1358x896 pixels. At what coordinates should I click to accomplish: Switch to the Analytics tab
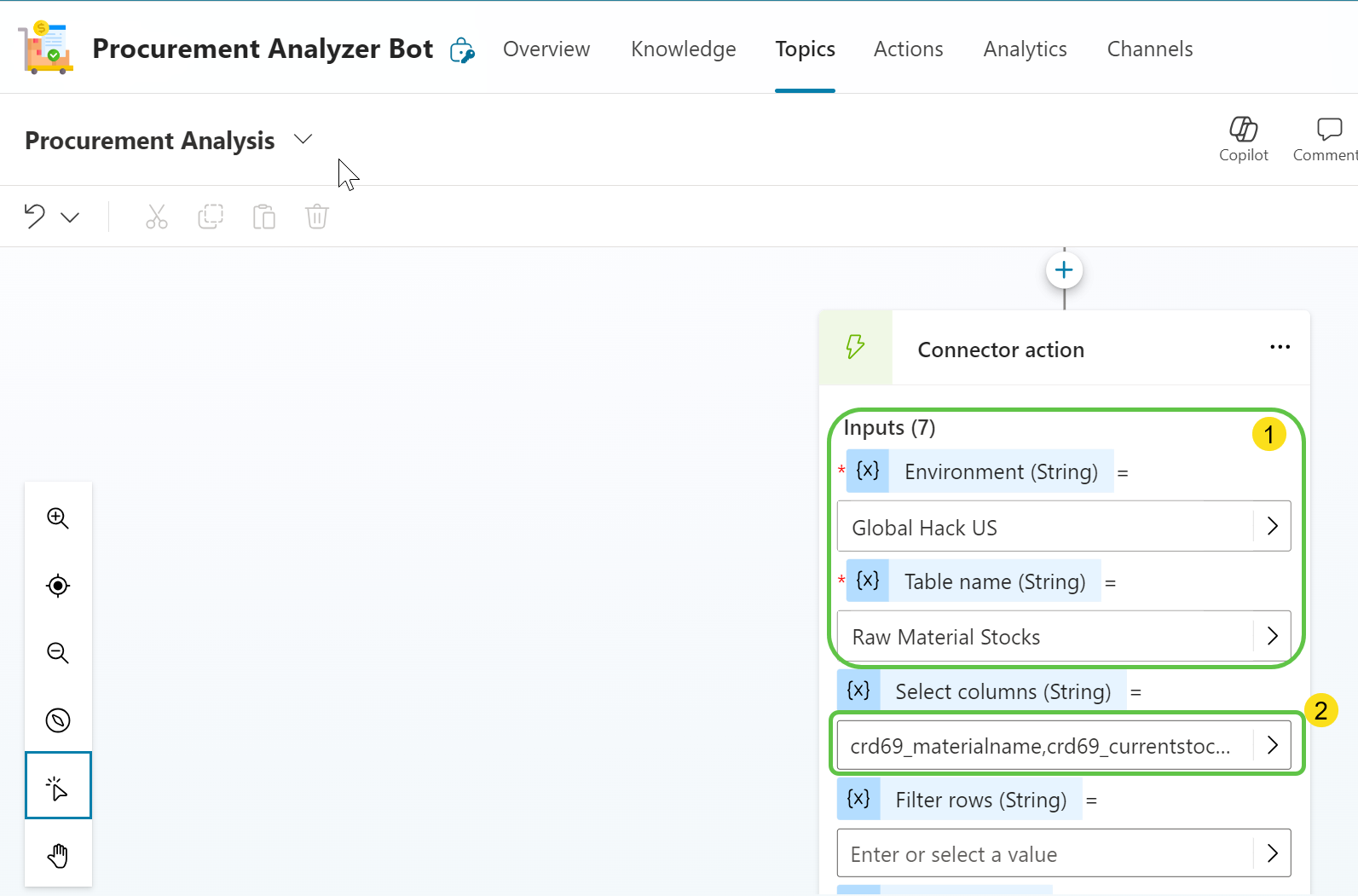pos(1025,49)
